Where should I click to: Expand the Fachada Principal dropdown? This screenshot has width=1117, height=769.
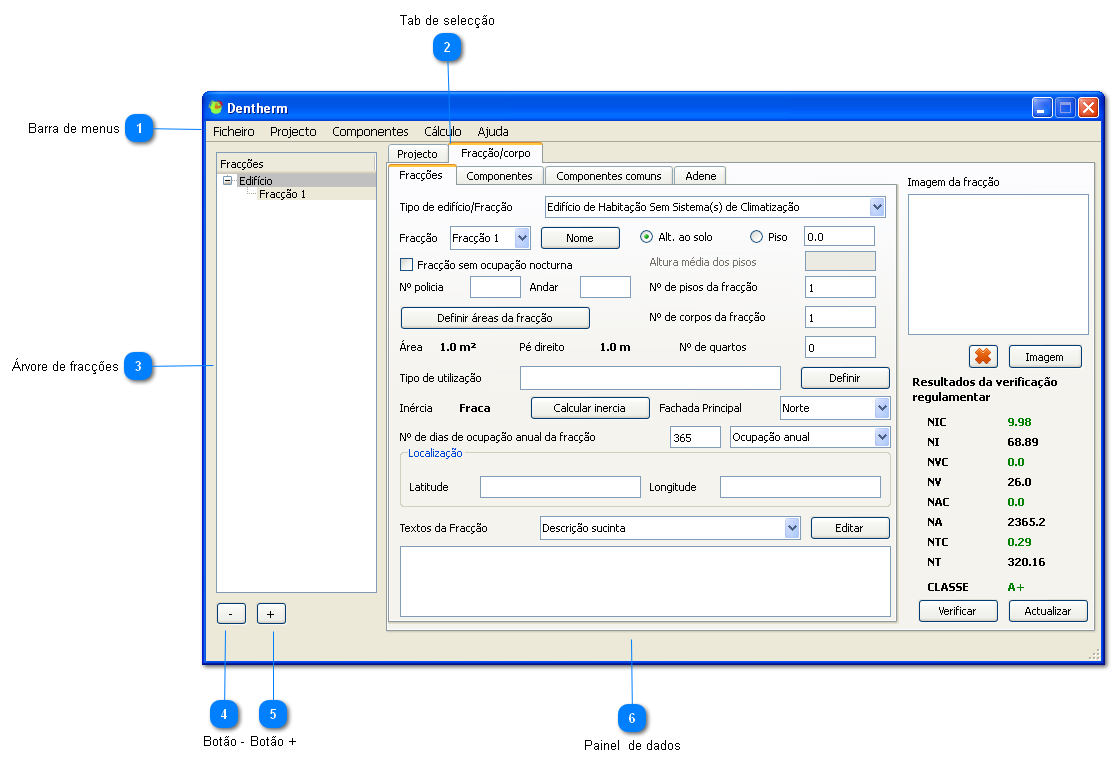click(x=881, y=408)
